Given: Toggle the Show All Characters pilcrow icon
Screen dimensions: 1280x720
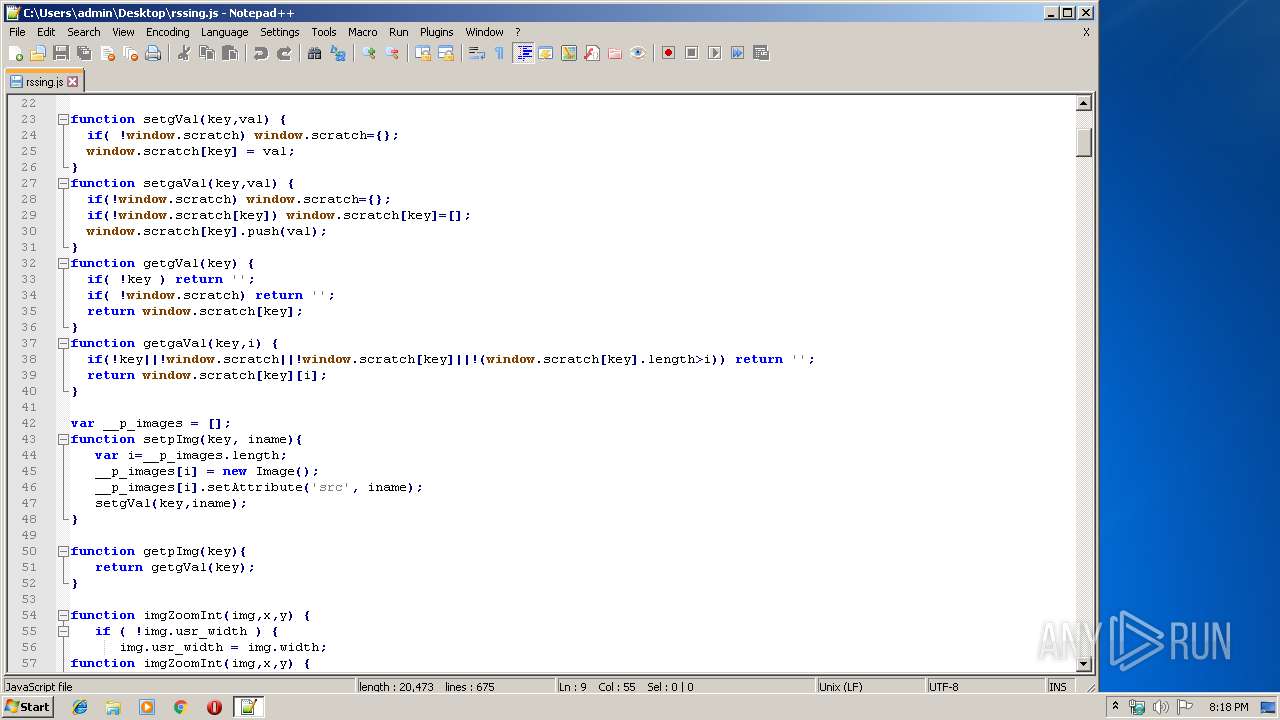Looking at the screenshot, I should (500, 53).
